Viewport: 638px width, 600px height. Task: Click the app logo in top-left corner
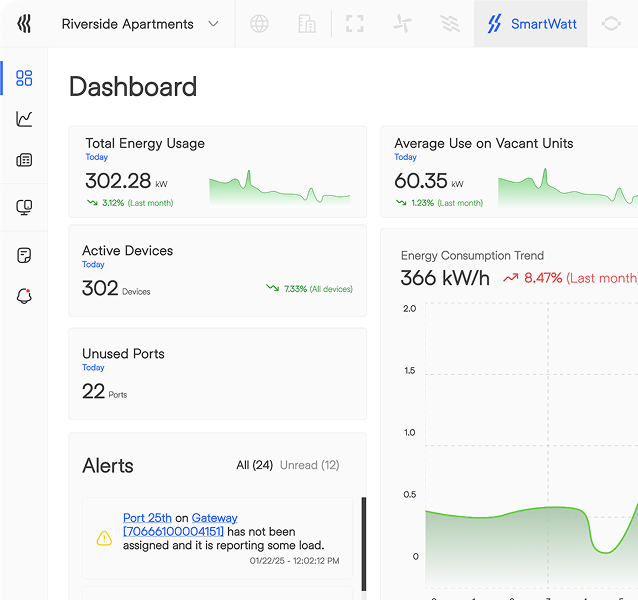[x=24, y=24]
